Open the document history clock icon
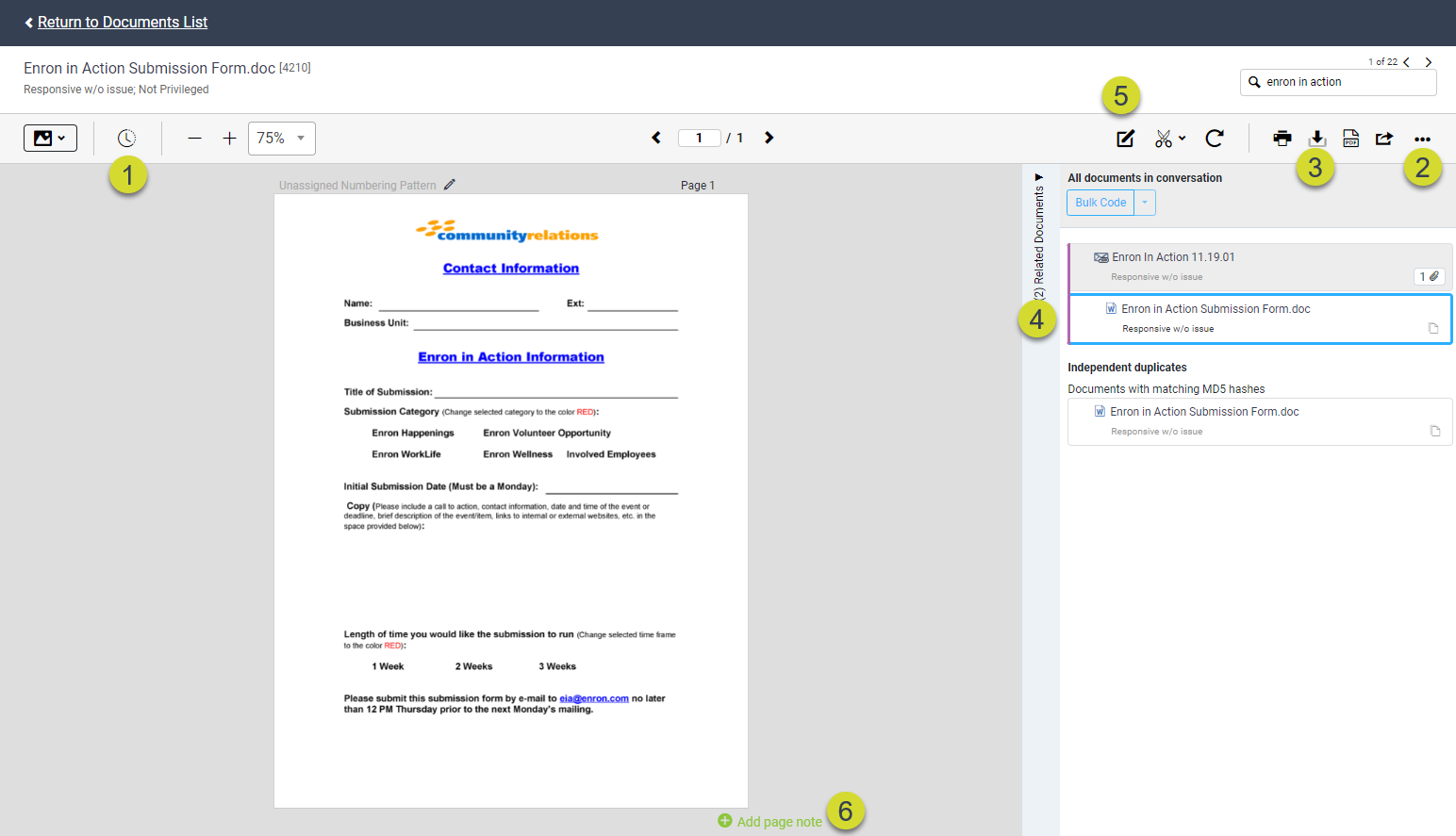 [126, 139]
